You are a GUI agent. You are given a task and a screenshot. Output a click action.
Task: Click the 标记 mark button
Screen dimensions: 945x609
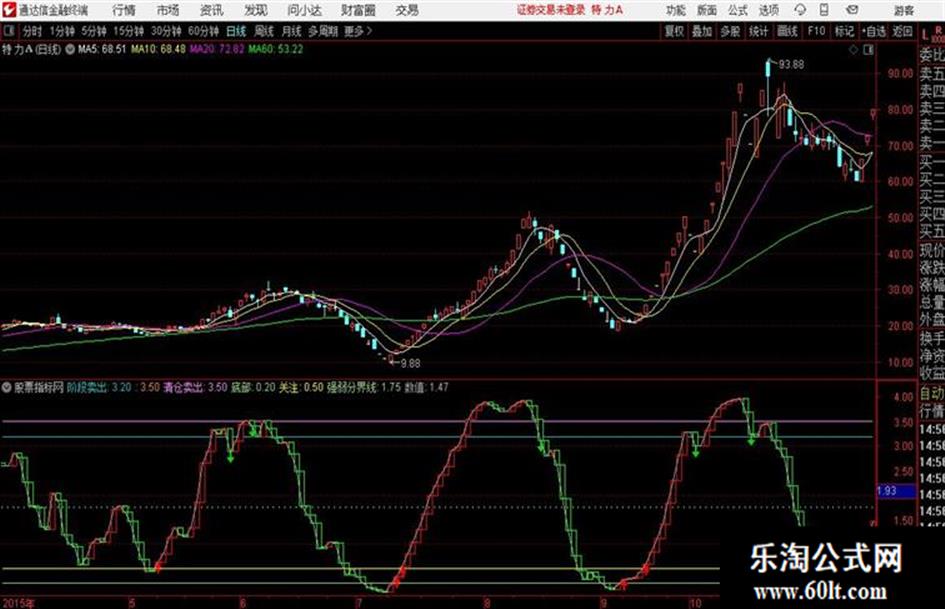tap(844, 31)
